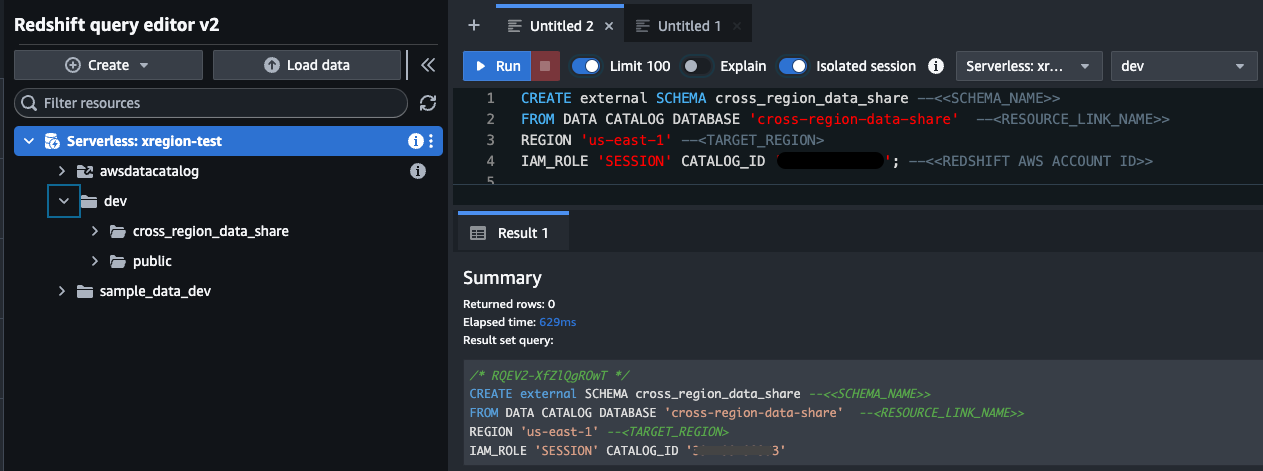Select the public schema label
This screenshot has width=1263, height=471.
click(152, 261)
